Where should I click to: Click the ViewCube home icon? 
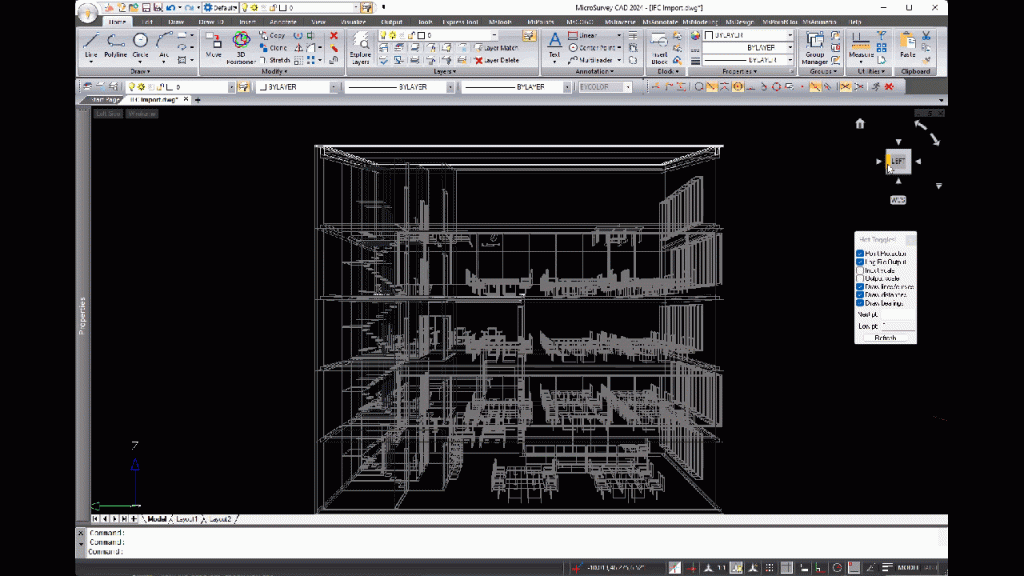[x=860, y=124]
